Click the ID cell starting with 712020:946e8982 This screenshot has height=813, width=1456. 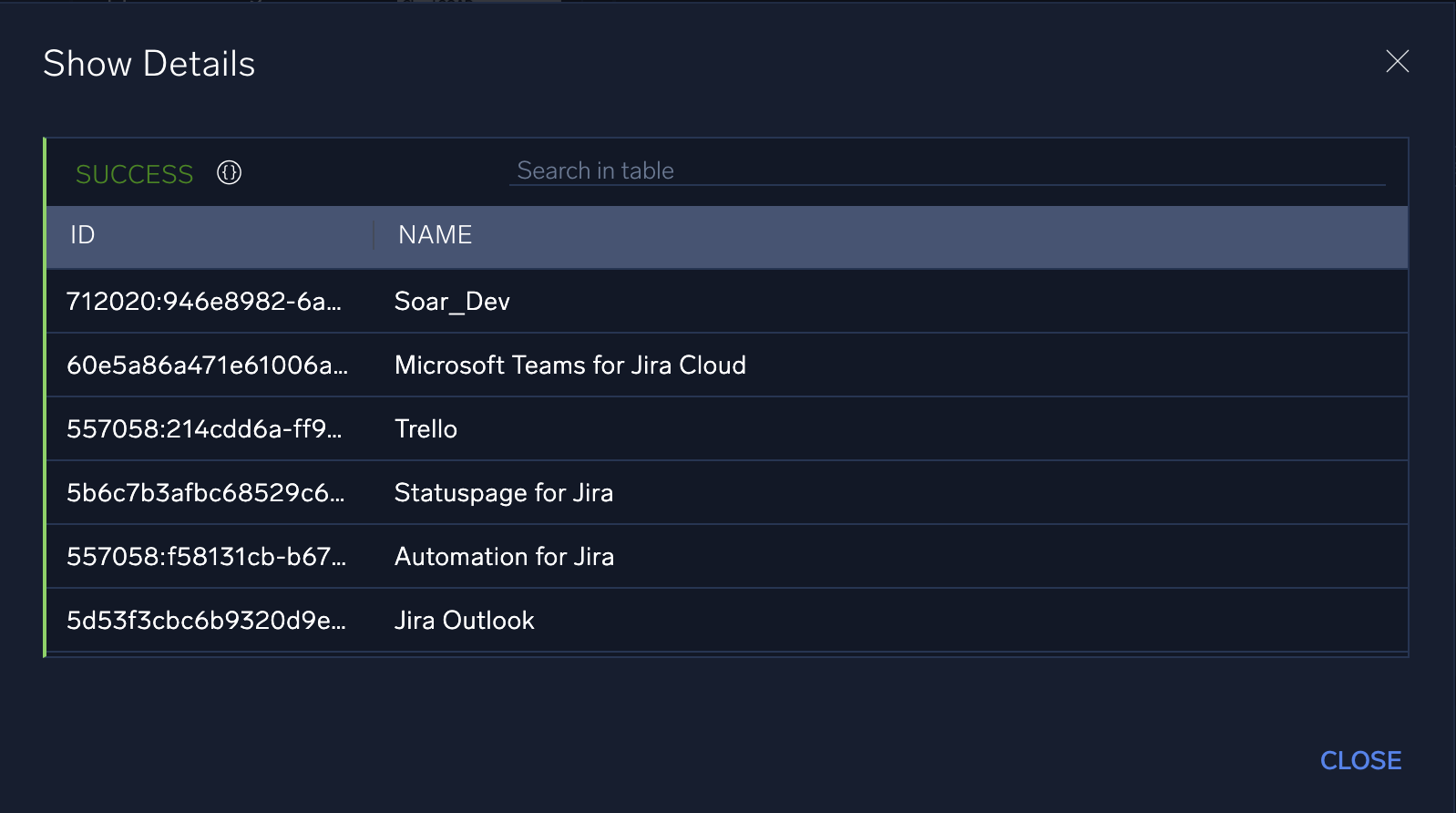(204, 302)
